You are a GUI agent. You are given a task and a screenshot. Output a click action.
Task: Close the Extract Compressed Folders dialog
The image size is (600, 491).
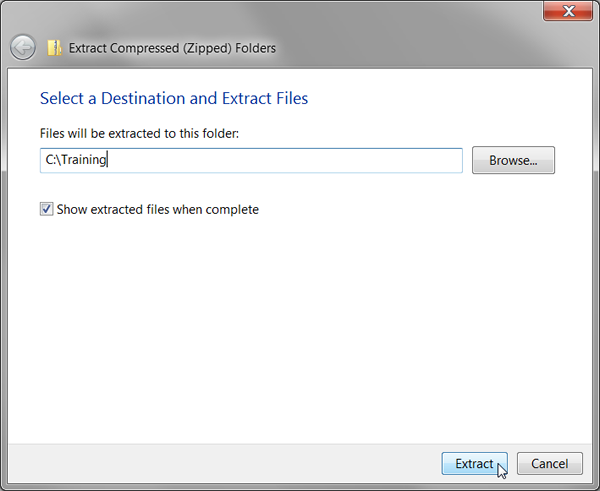pos(570,12)
